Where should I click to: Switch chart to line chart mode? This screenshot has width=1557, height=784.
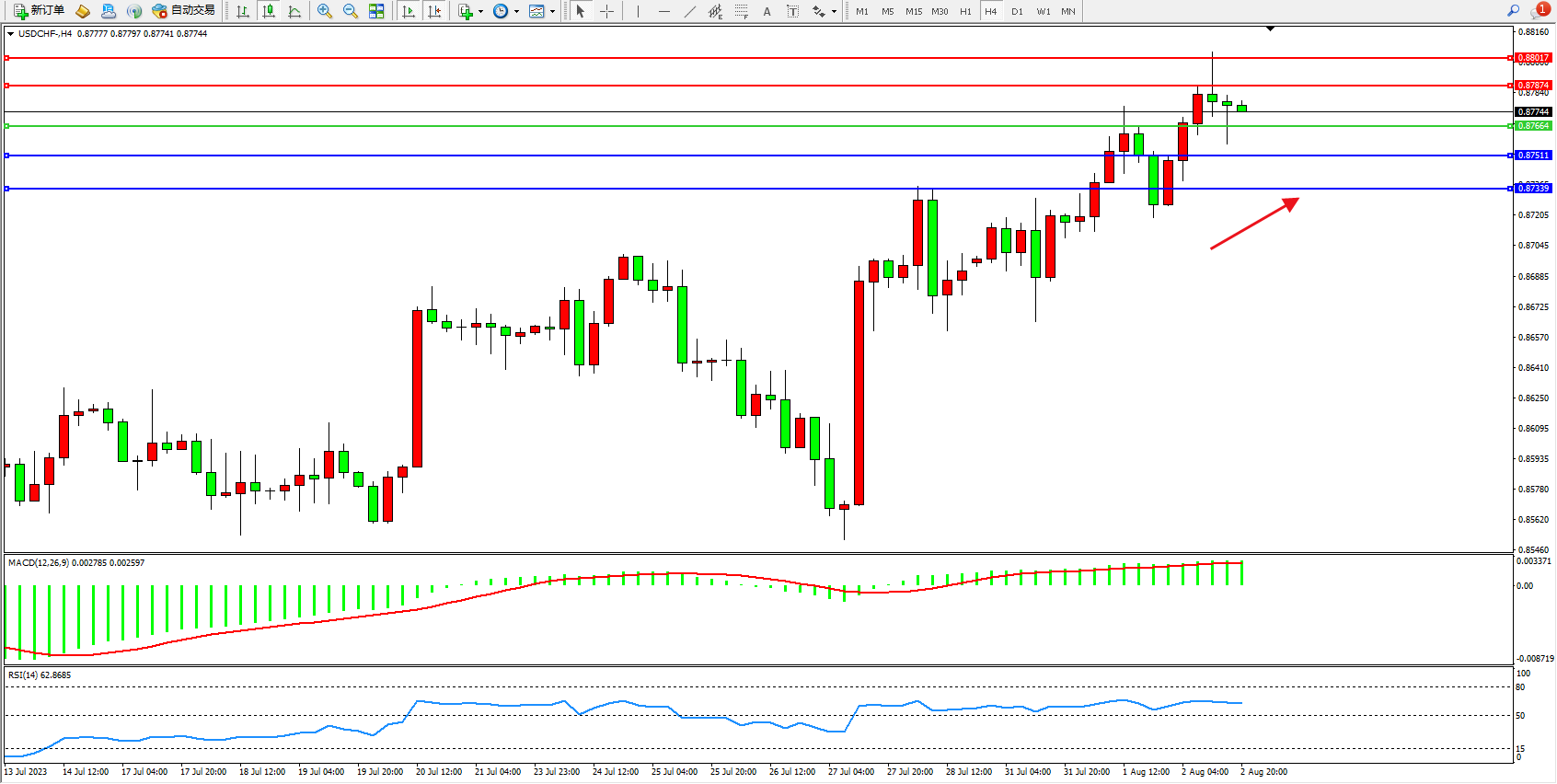pos(294,11)
